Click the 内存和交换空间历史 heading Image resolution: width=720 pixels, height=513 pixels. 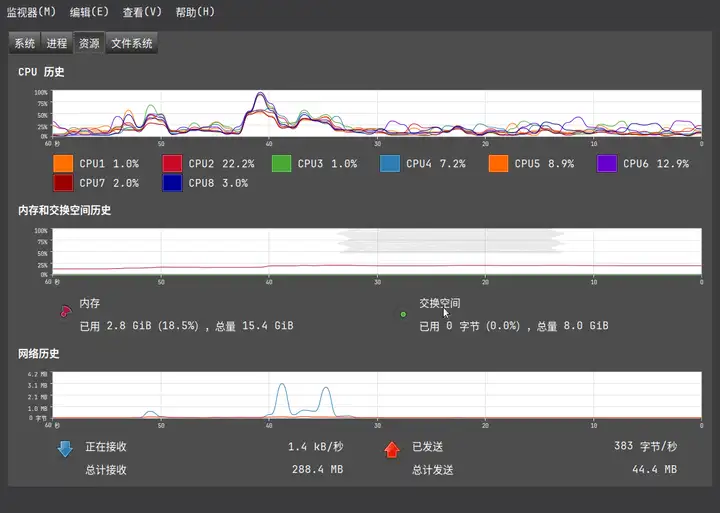click(x=65, y=210)
